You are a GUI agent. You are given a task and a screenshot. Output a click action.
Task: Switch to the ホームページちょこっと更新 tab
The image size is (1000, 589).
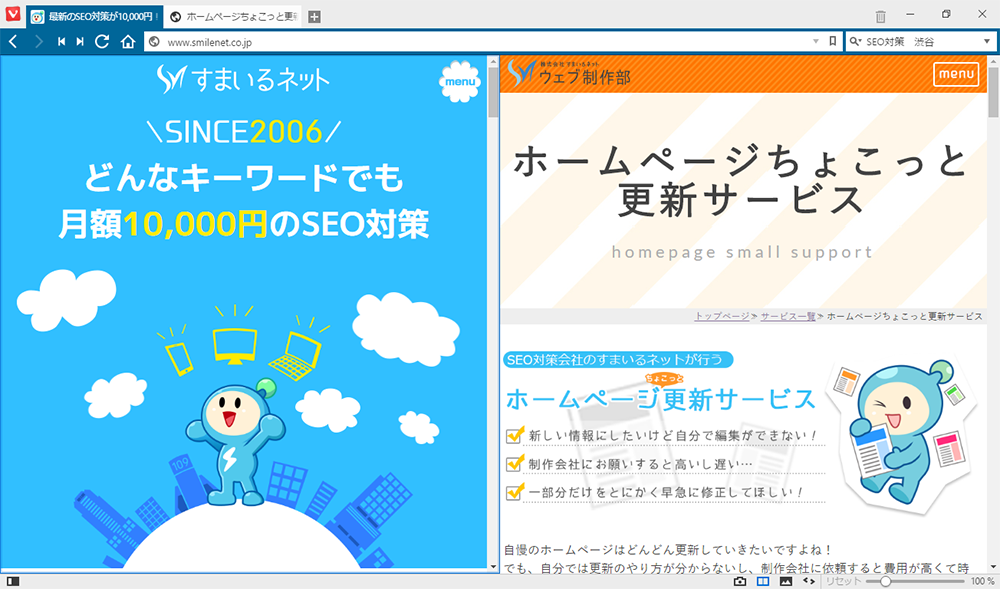[x=233, y=17]
